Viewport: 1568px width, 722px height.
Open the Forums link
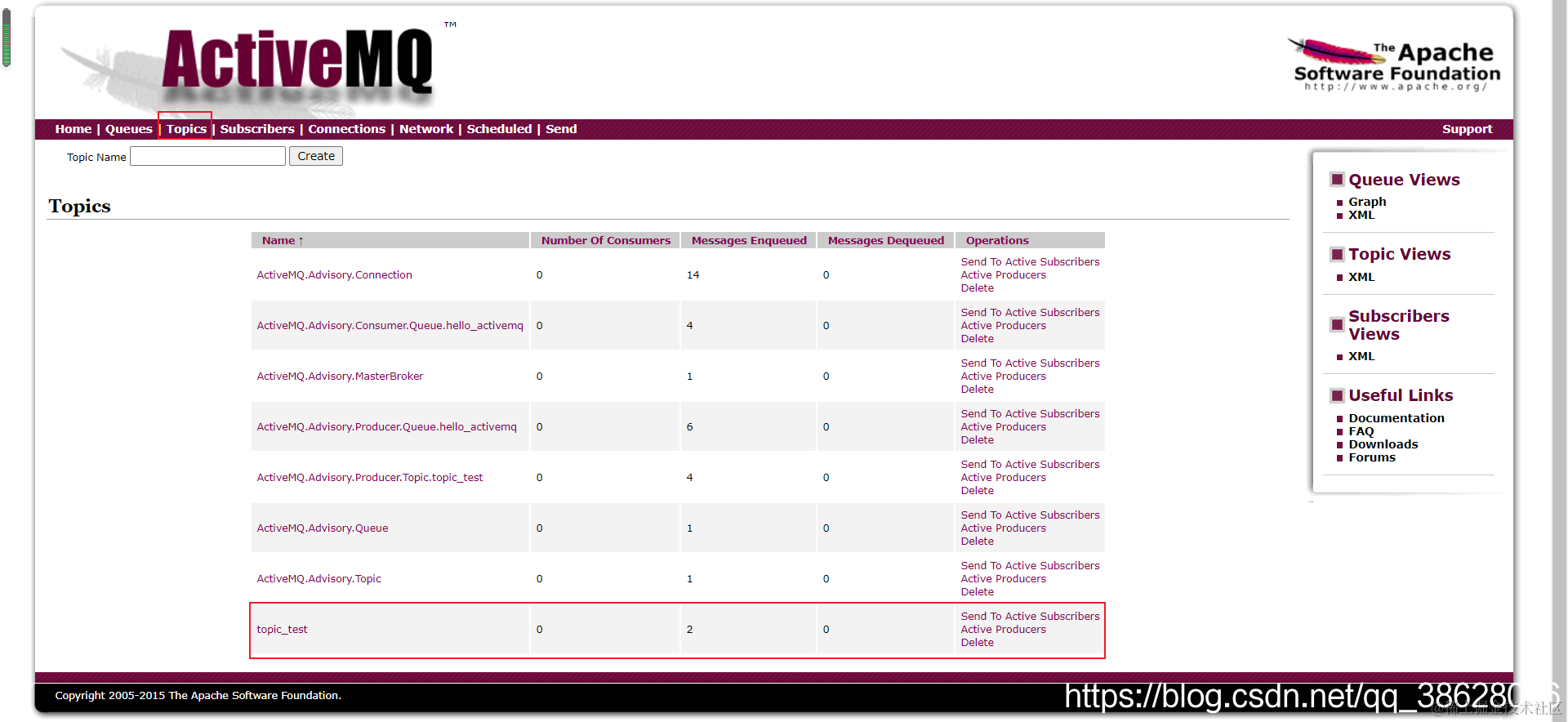(1372, 457)
